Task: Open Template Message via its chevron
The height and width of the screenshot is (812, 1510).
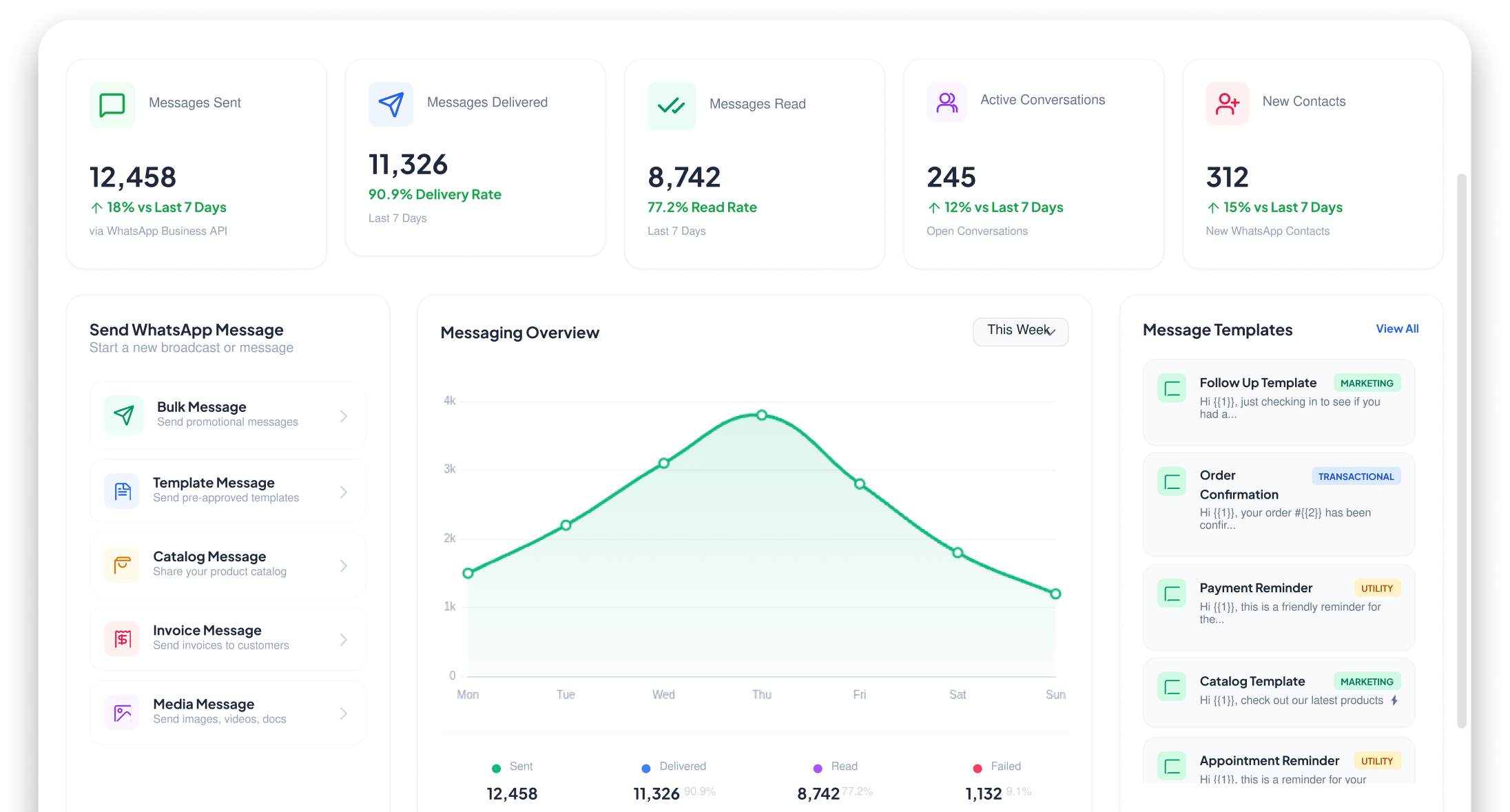Action: tap(344, 492)
